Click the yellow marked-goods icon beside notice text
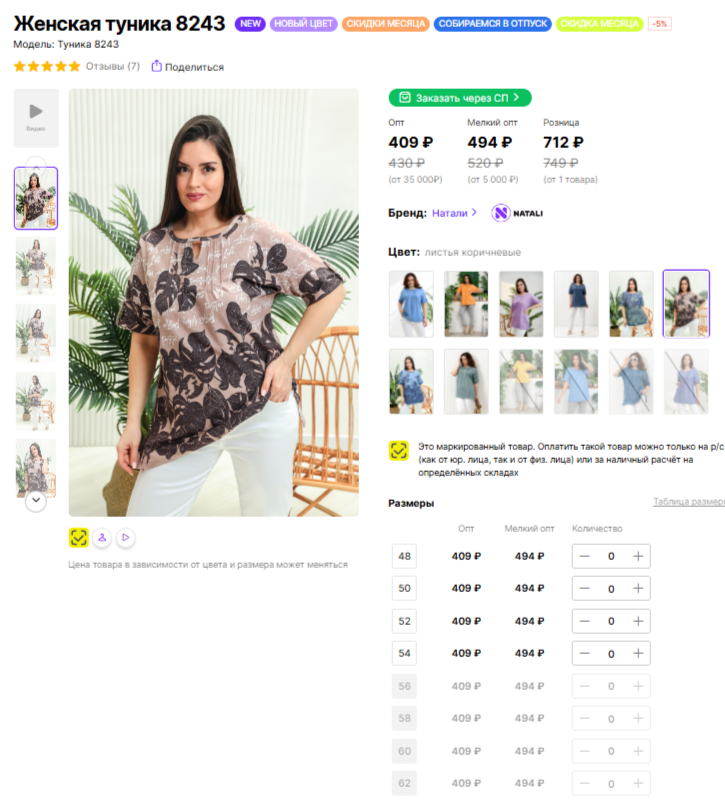 (x=399, y=451)
